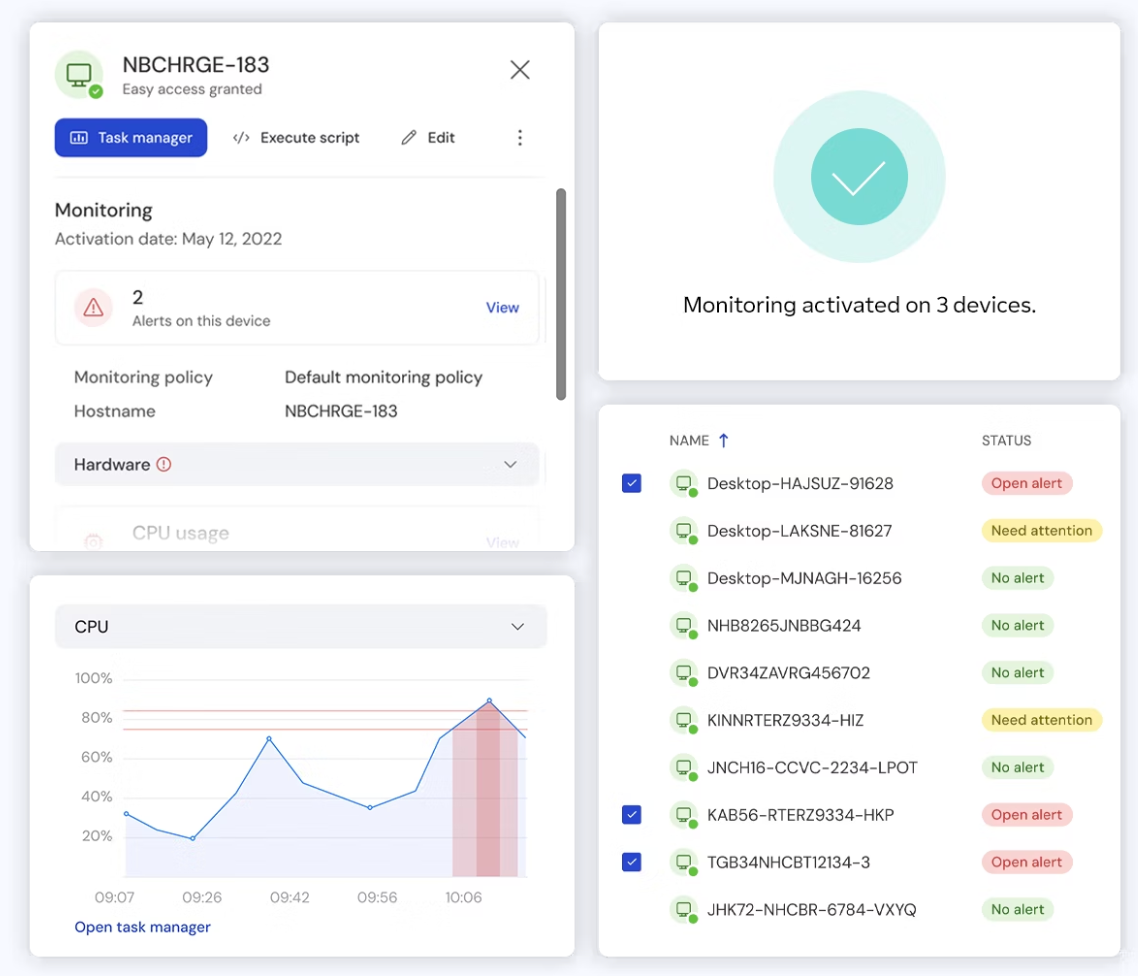
Task: Open the three-dot overflow menu
Action: [x=520, y=137]
